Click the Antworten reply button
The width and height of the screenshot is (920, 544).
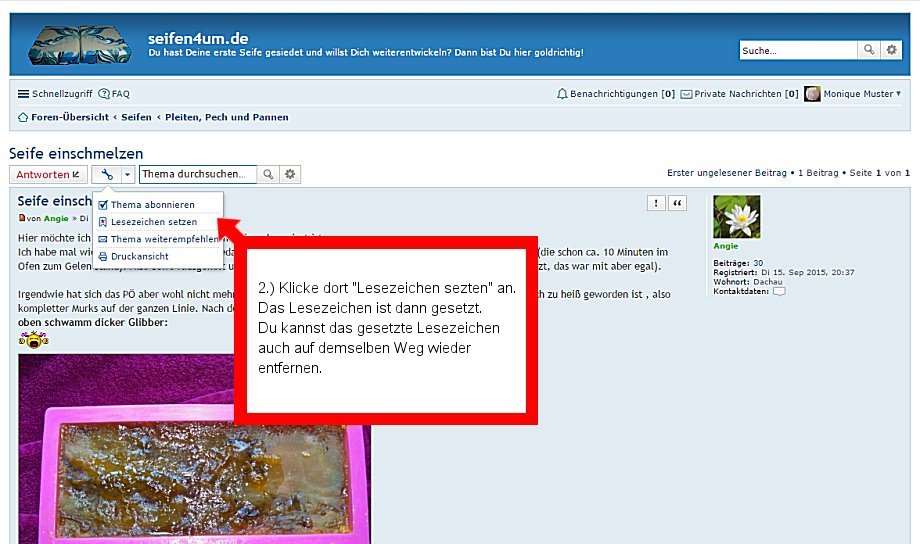click(x=48, y=174)
